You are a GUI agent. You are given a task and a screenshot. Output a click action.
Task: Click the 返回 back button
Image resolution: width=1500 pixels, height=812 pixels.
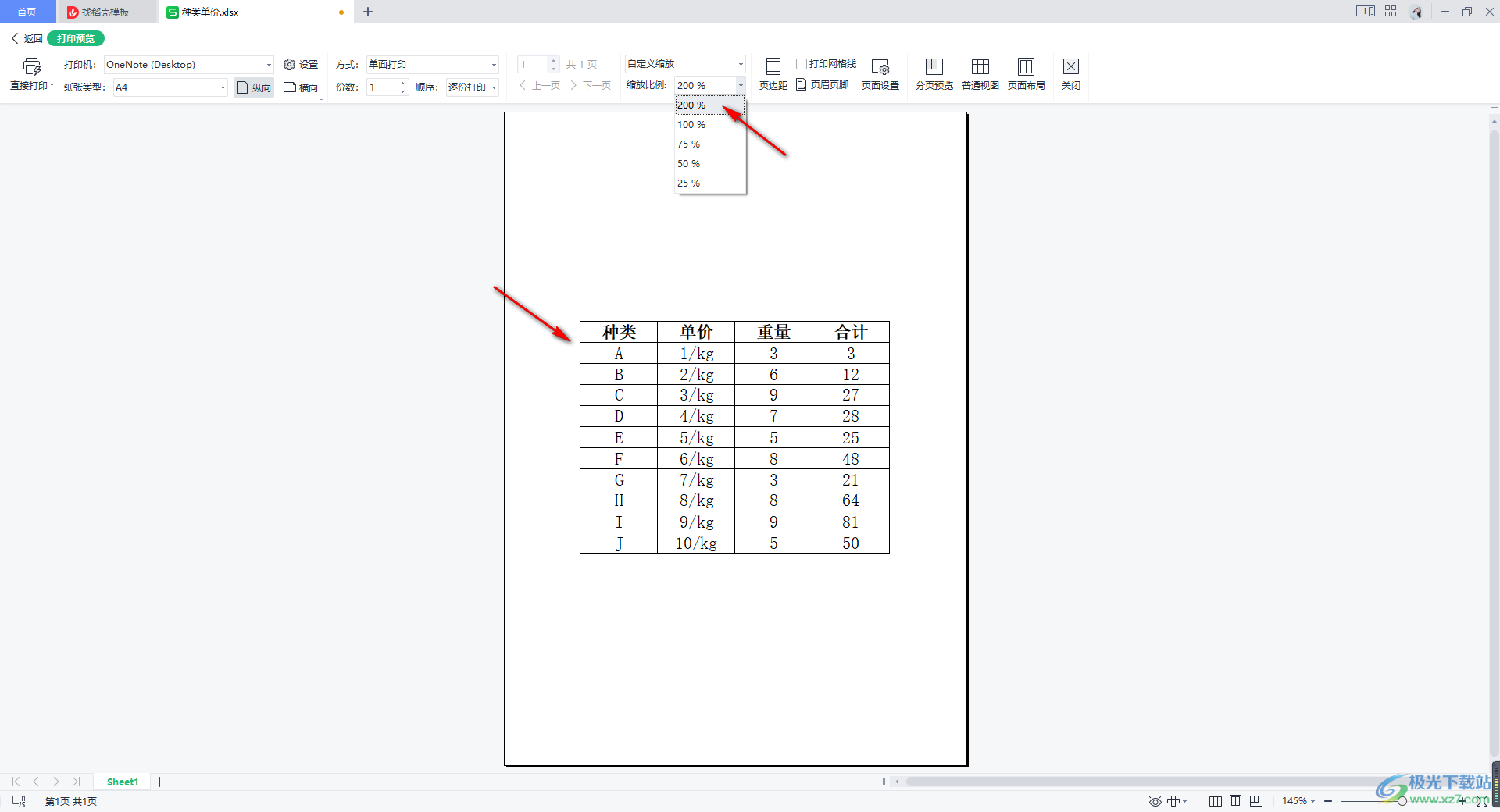pyautogui.click(x=27, y=38)
